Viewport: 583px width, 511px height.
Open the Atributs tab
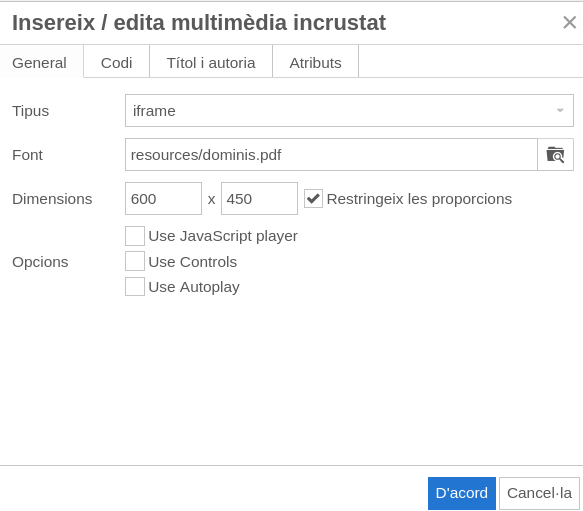click(315, 62)
